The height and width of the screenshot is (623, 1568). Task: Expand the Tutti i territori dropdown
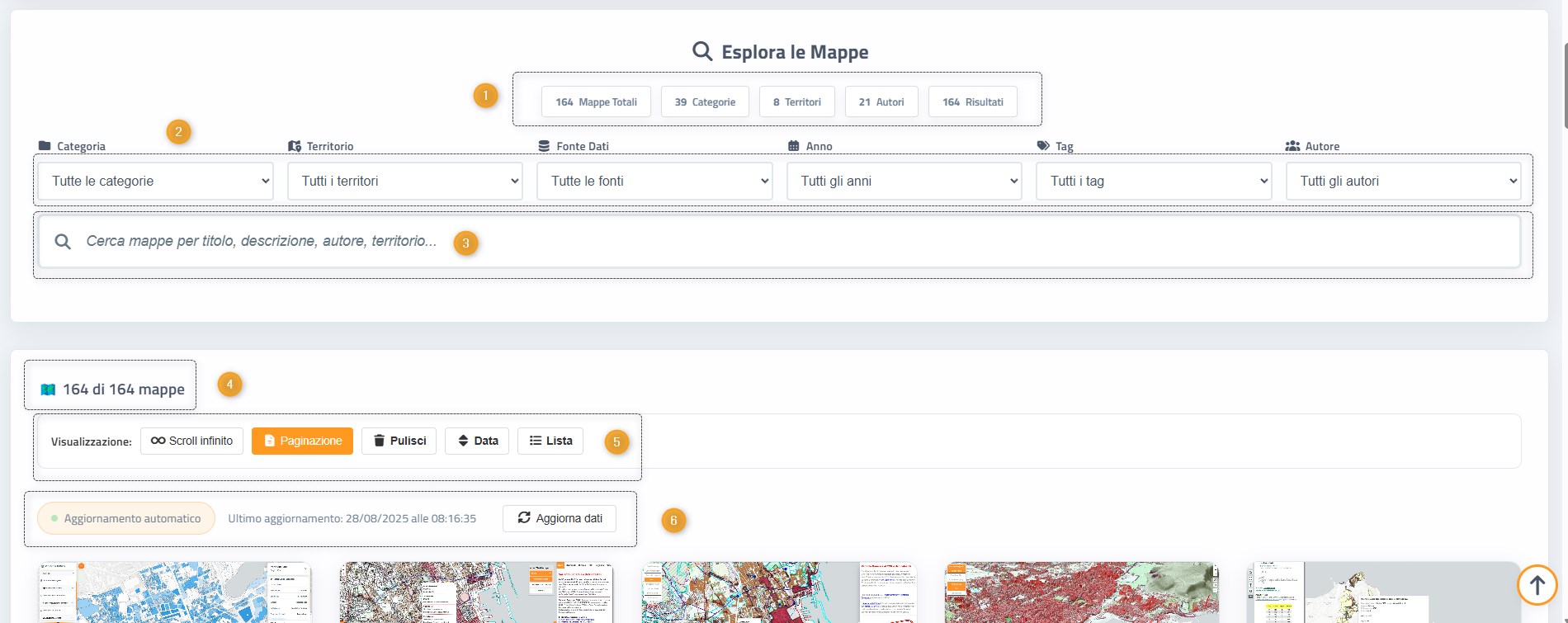pos(404,182)
